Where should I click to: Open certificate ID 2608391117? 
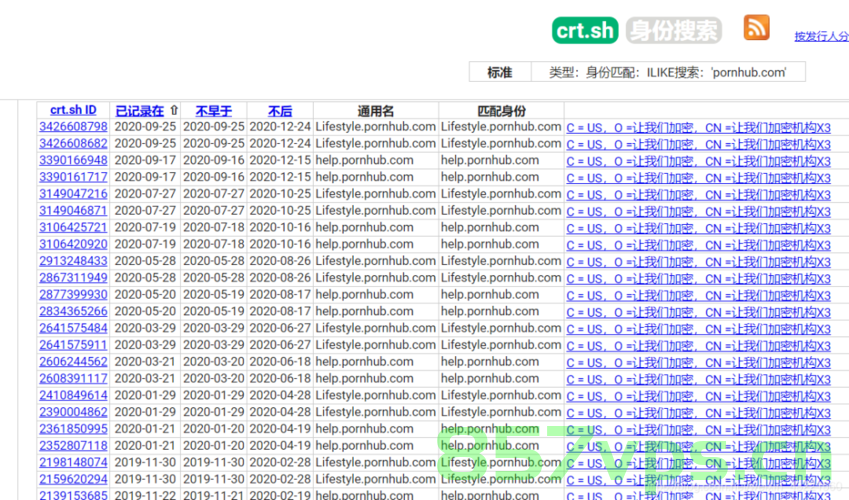pyautogui.click(x=73, y=379)
